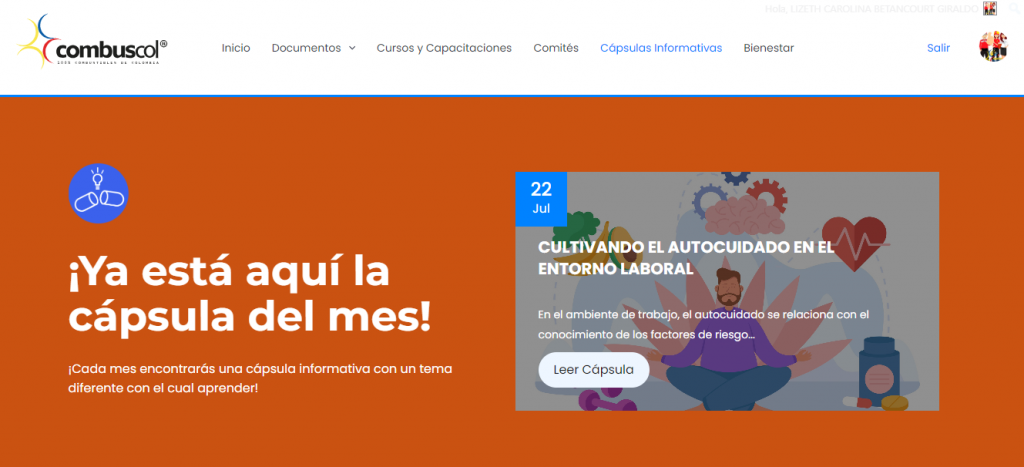1024x467 pixels.
Task: Open the Cultivando el Autocuidado capsule title
Action: pos(685,257)
